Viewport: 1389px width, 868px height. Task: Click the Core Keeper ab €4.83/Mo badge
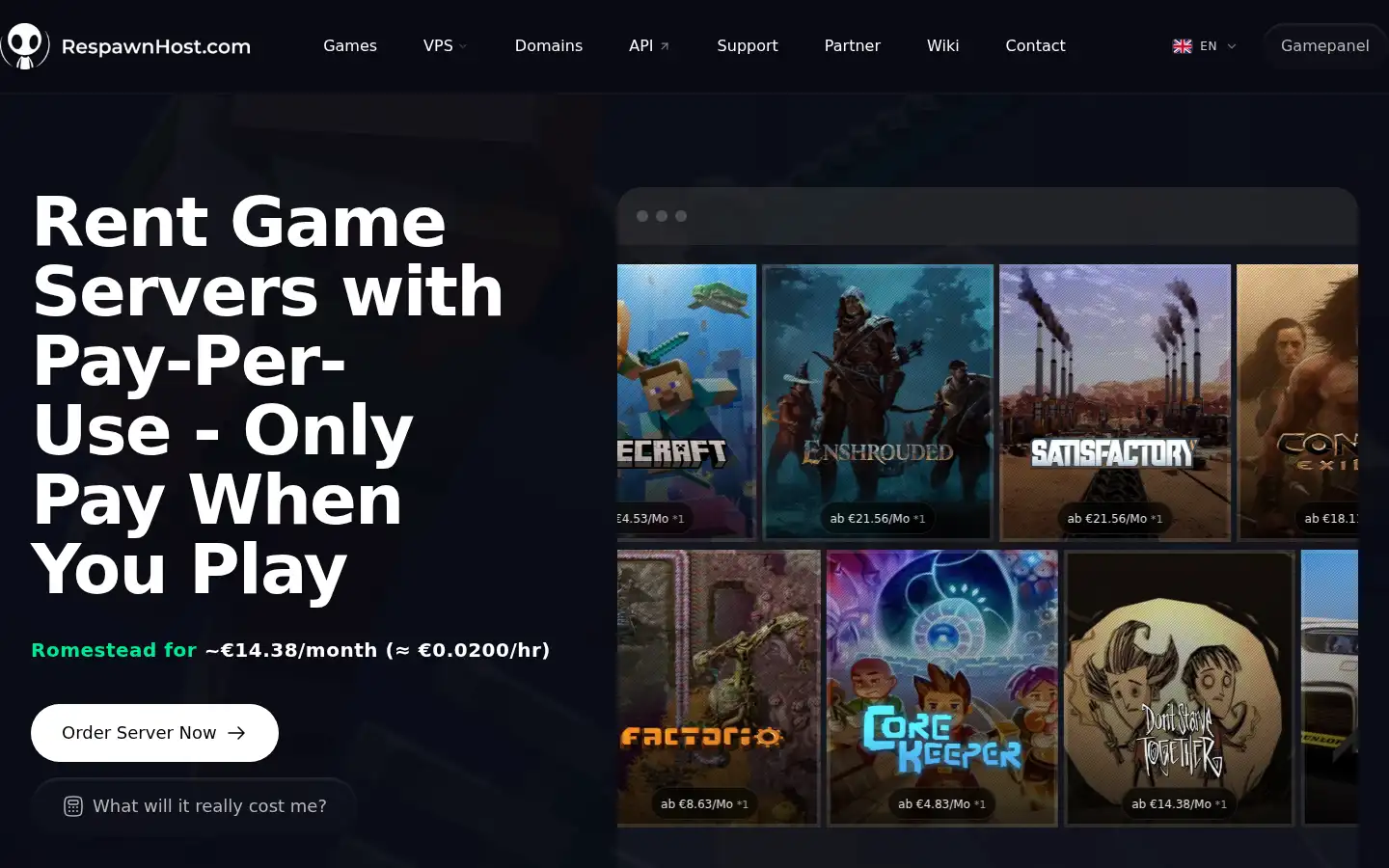[x=942, y=804]
